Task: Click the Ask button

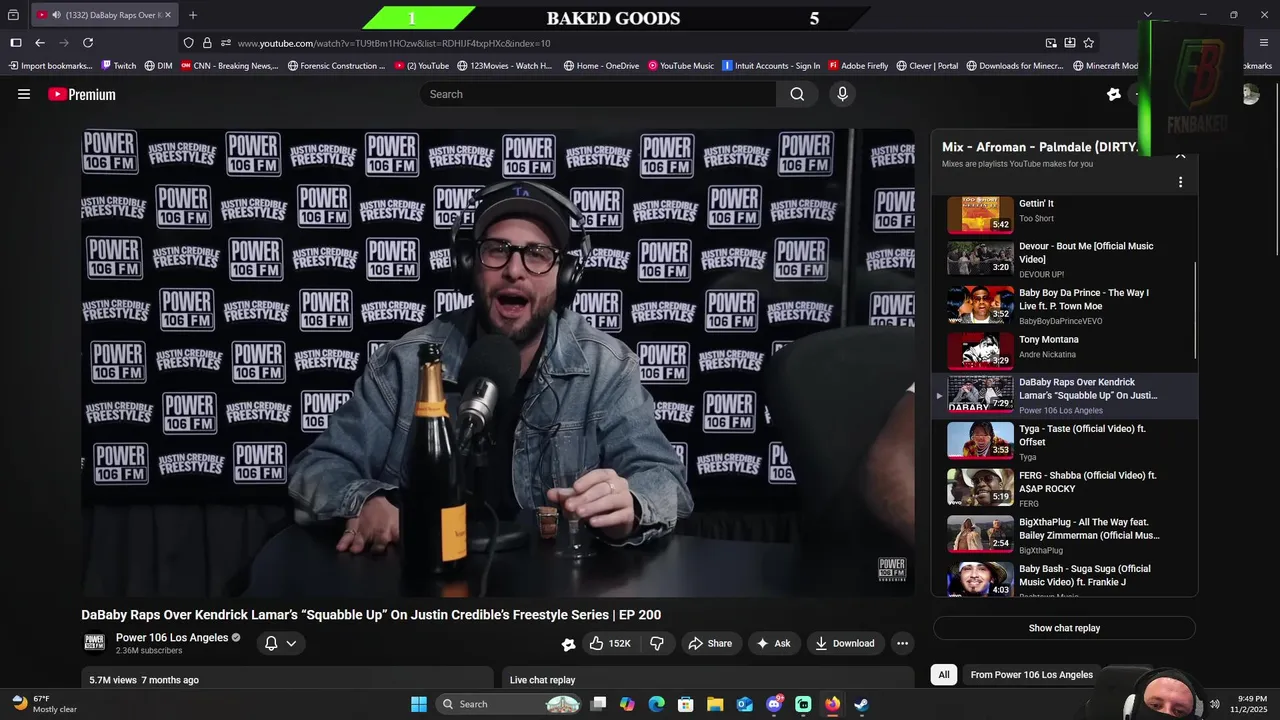Action: point(773,643)
